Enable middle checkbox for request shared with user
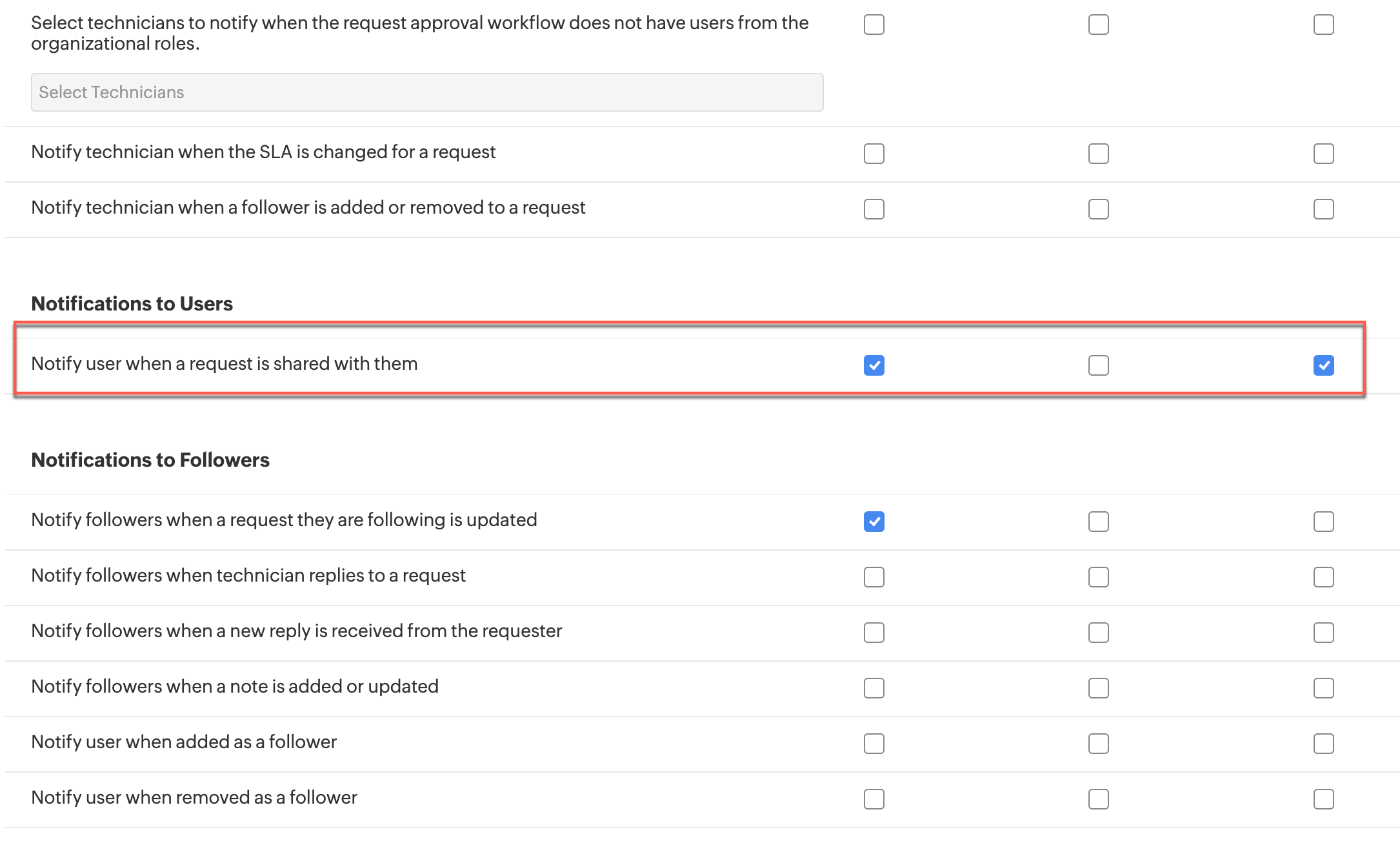This screenshot has width=1400, height=865. pos(1098,365)
